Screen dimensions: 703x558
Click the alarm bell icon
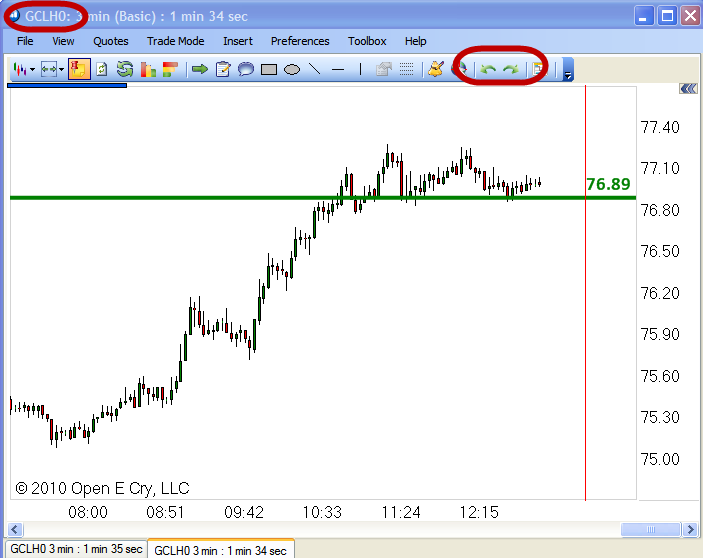click(435, 69)
